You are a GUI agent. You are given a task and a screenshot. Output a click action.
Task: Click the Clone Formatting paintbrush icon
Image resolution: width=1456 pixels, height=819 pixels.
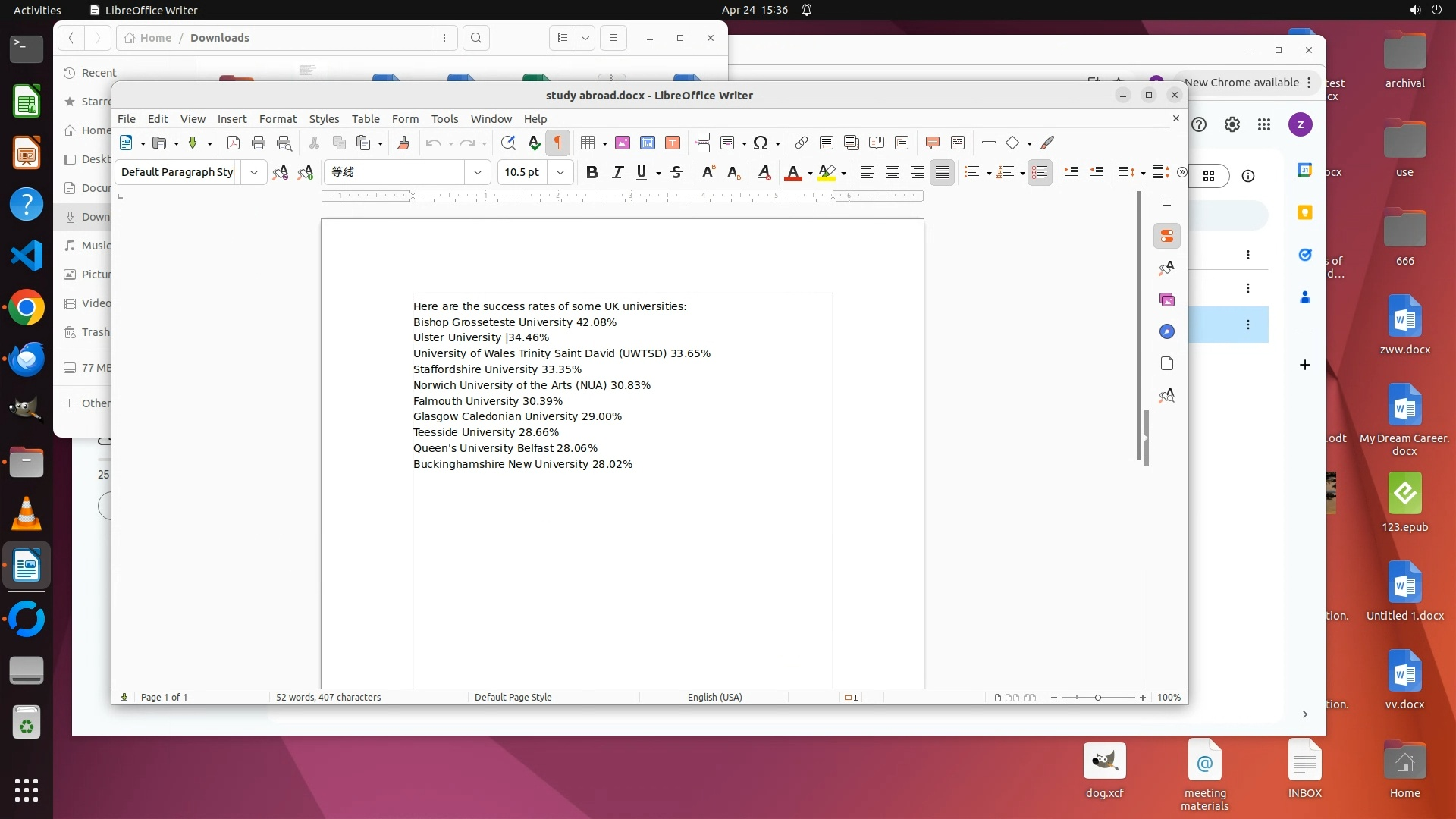tap(403, 143)
